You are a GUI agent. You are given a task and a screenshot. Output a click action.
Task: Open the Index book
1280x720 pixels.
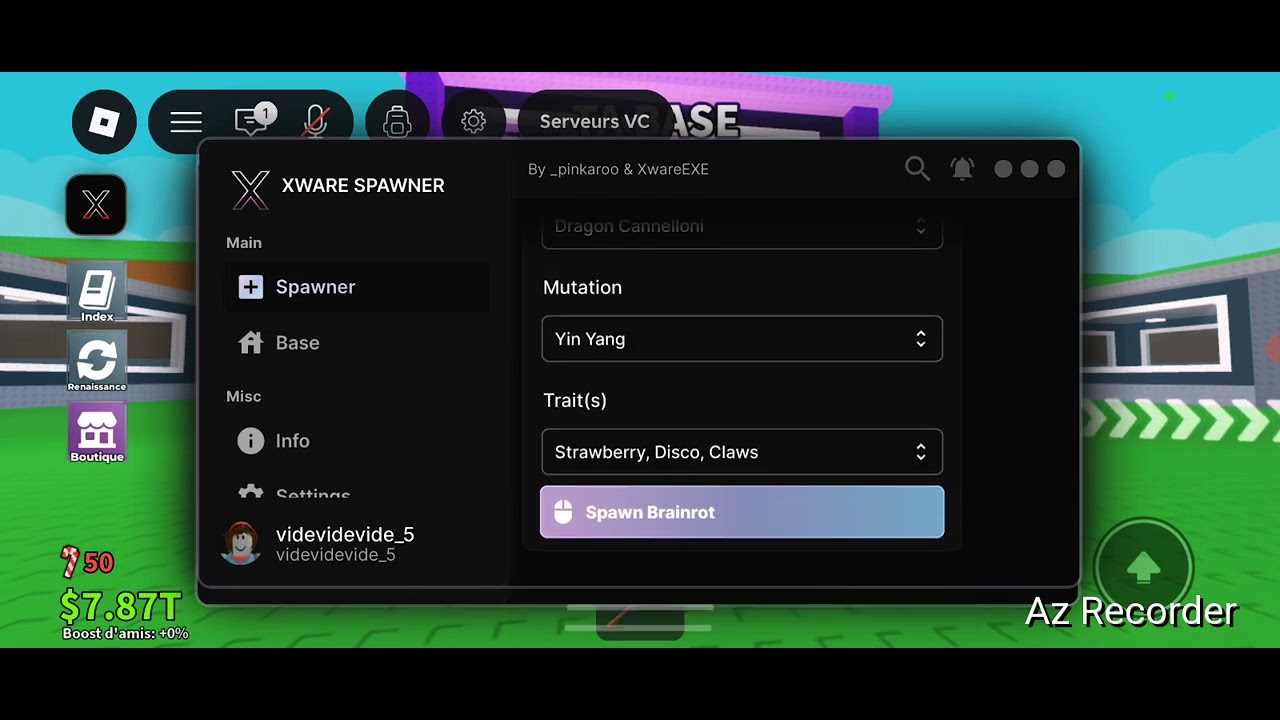pyautogui.click(x=97, y=293)
